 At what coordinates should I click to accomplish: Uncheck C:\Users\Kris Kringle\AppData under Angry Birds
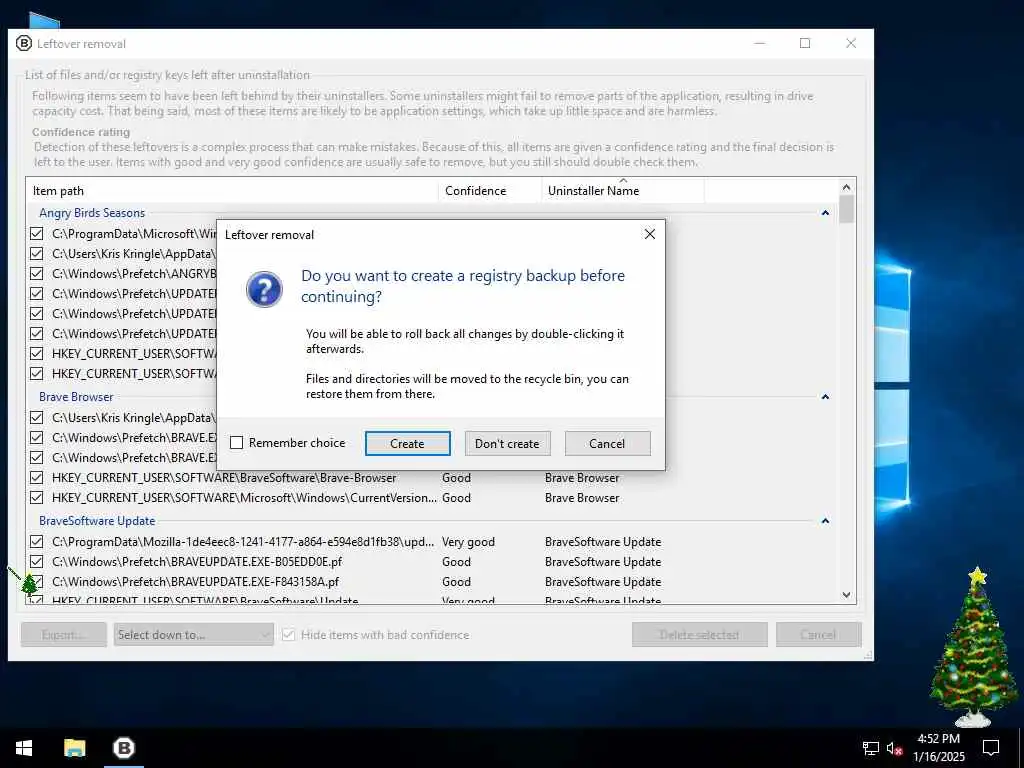pos(37,254)
